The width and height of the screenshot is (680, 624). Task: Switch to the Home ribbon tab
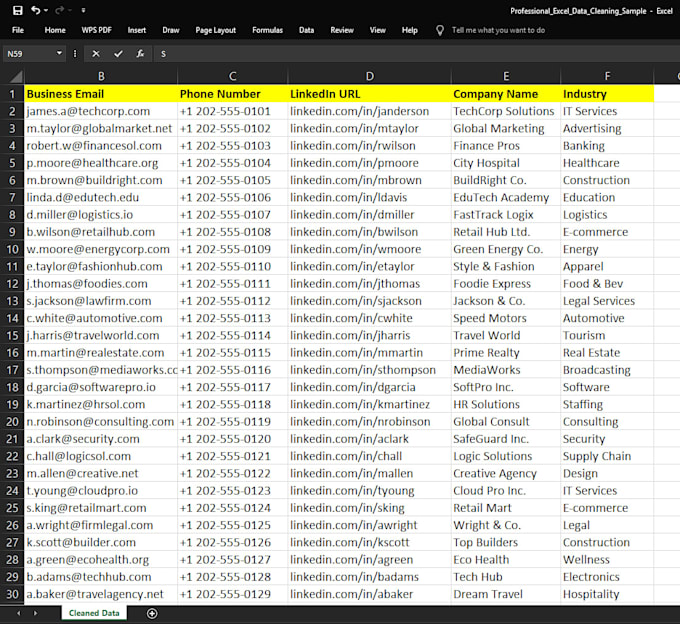coord(55,30)
